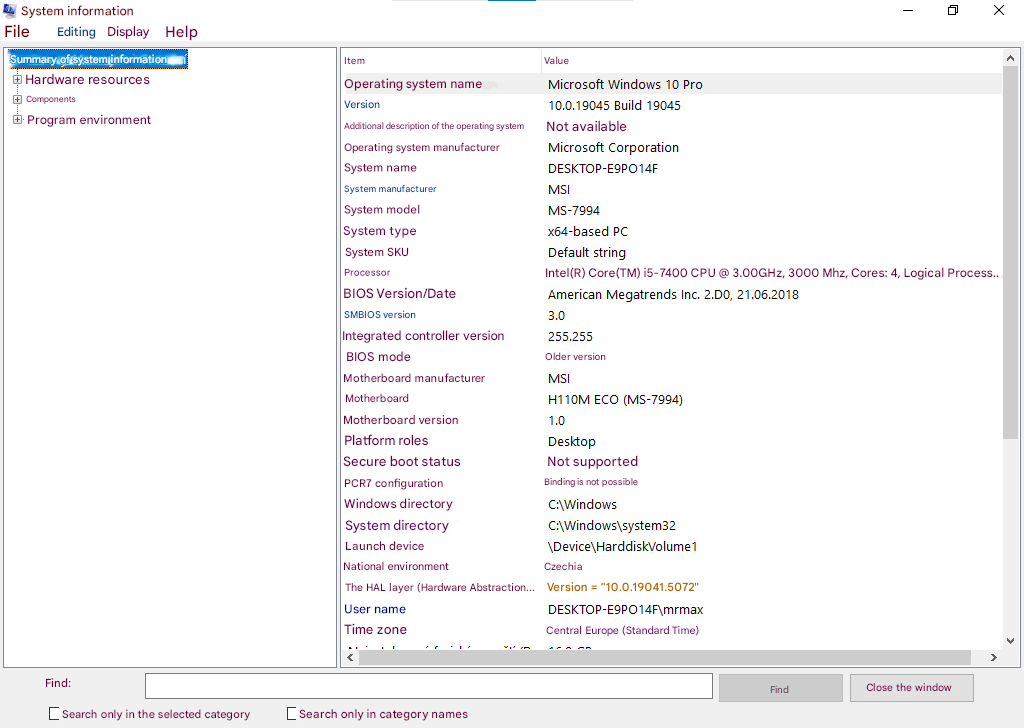Enable Search only in category names
The image size is (1024, 728).
pos(292,714)
